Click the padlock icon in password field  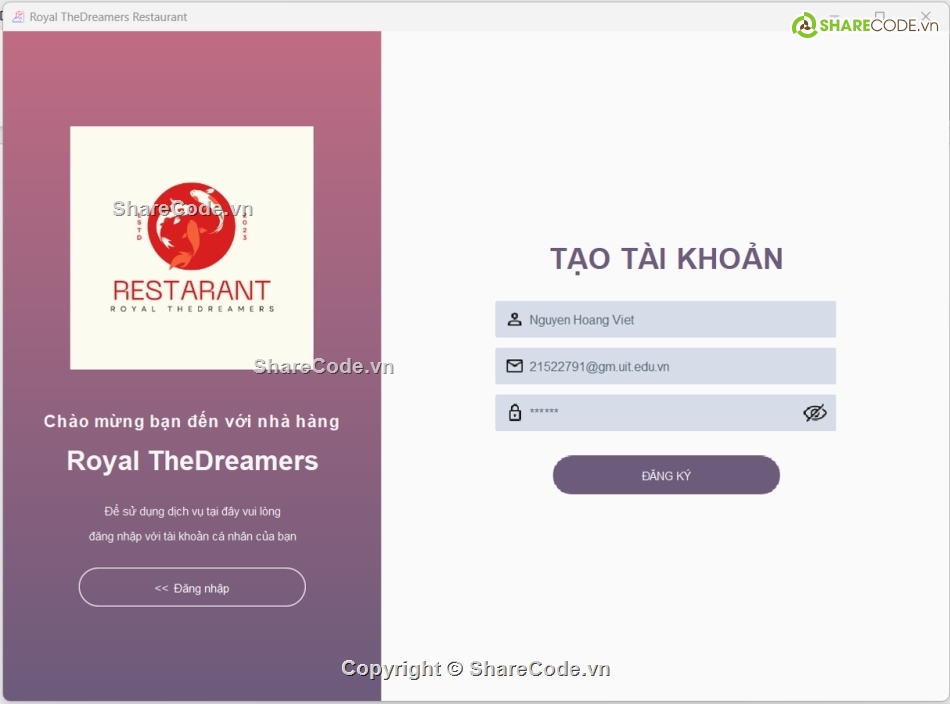click(x=515, y=412)
